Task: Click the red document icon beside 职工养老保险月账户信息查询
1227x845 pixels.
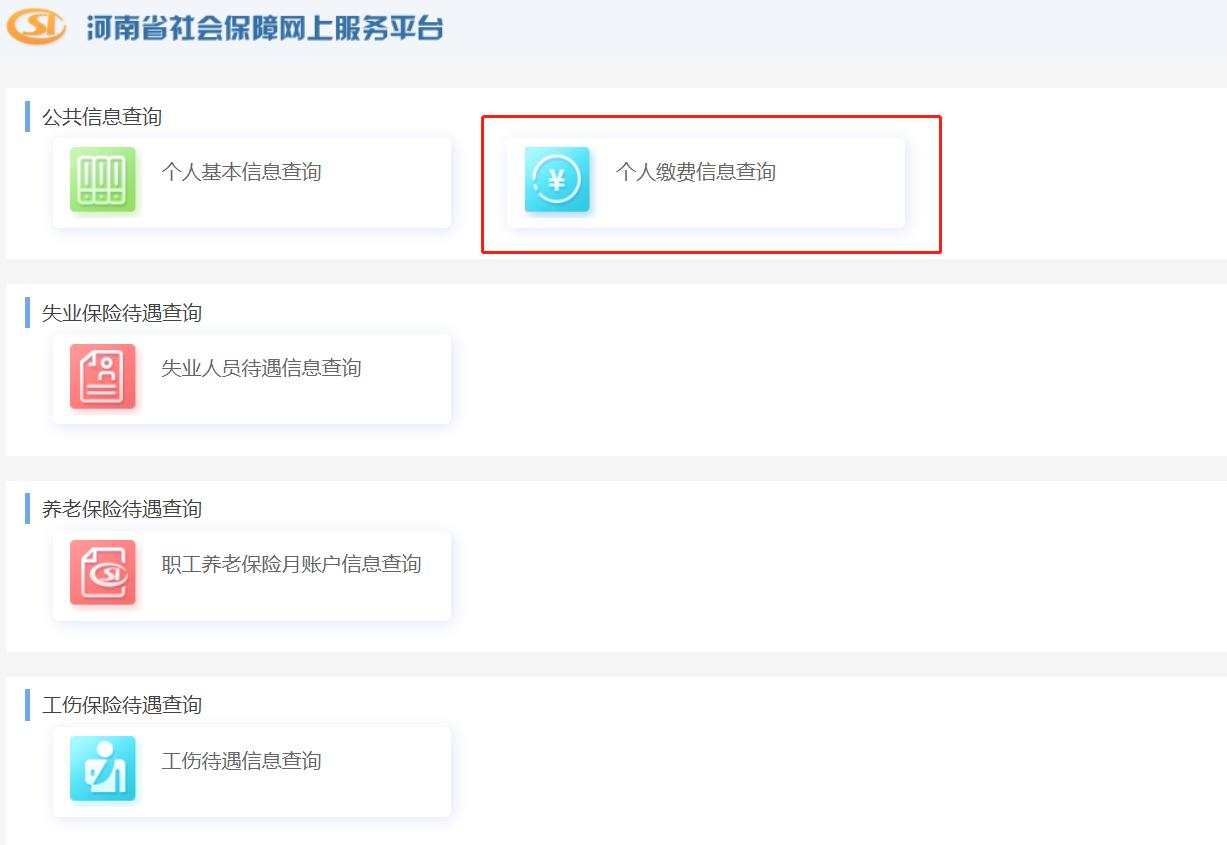Action: [x=102, y=575]
